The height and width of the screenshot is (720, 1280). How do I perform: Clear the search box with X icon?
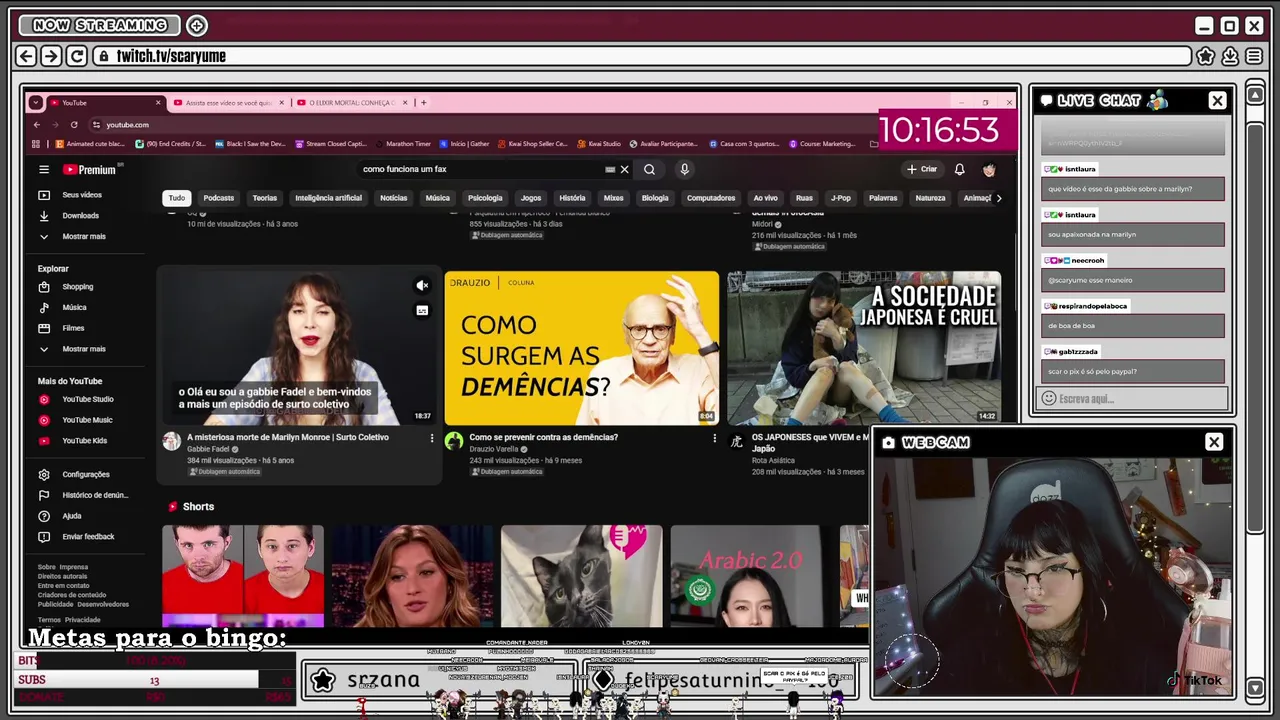click(x=625, y=170)
